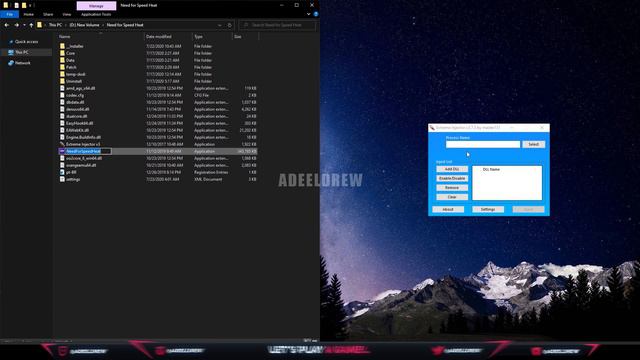Screen dimensions: 640x360
Task: Click the NeedForSpeedHeat application icon
Action: point(62,151)
